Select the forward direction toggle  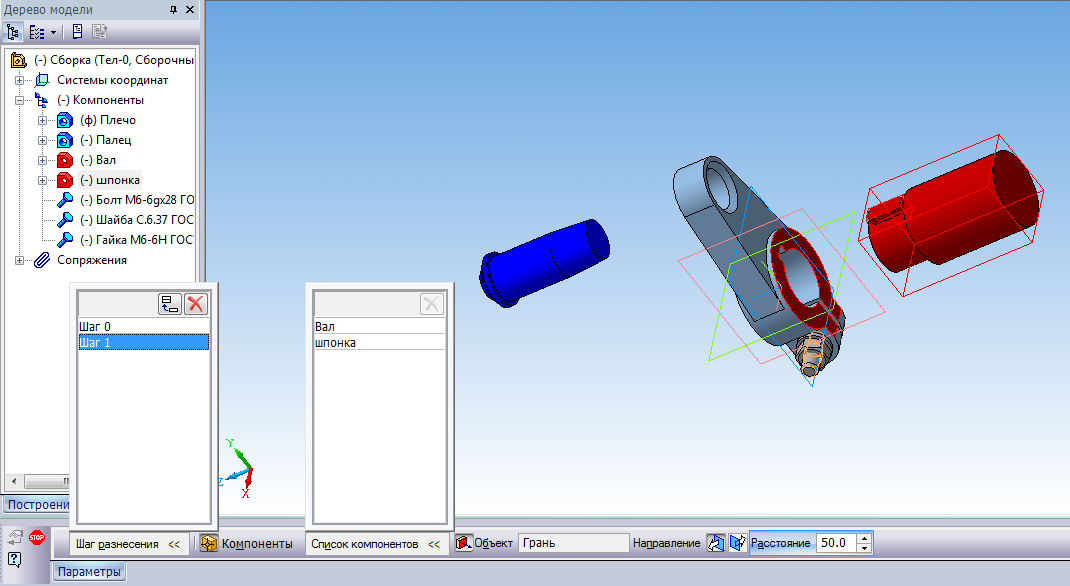[715, 544]
